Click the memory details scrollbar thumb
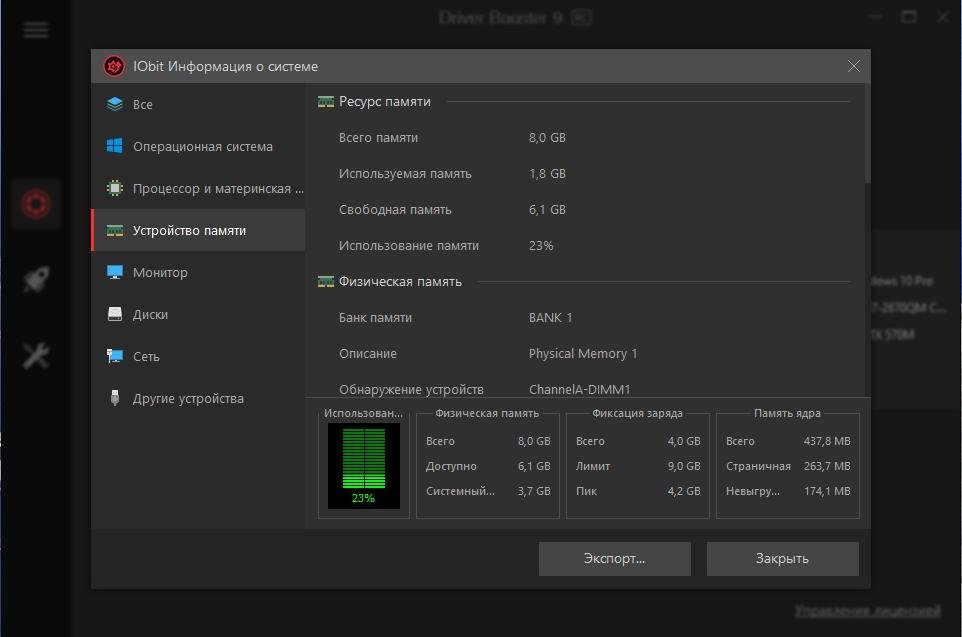The image size is (962, 637). (x=867, y=133)
